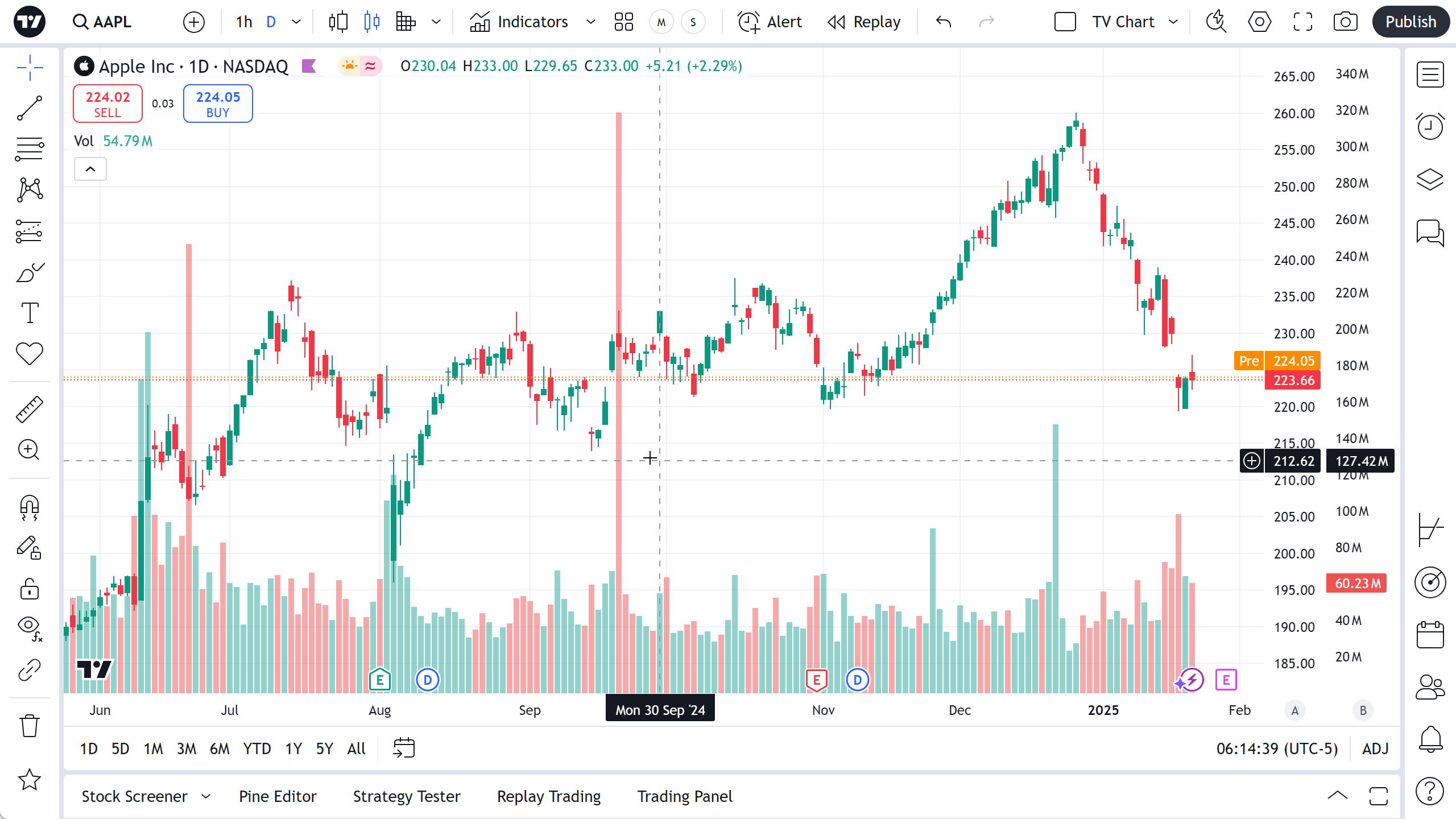Toggle lock all drawing tools
Screen dimensions: 1456x819
point(30,589)
